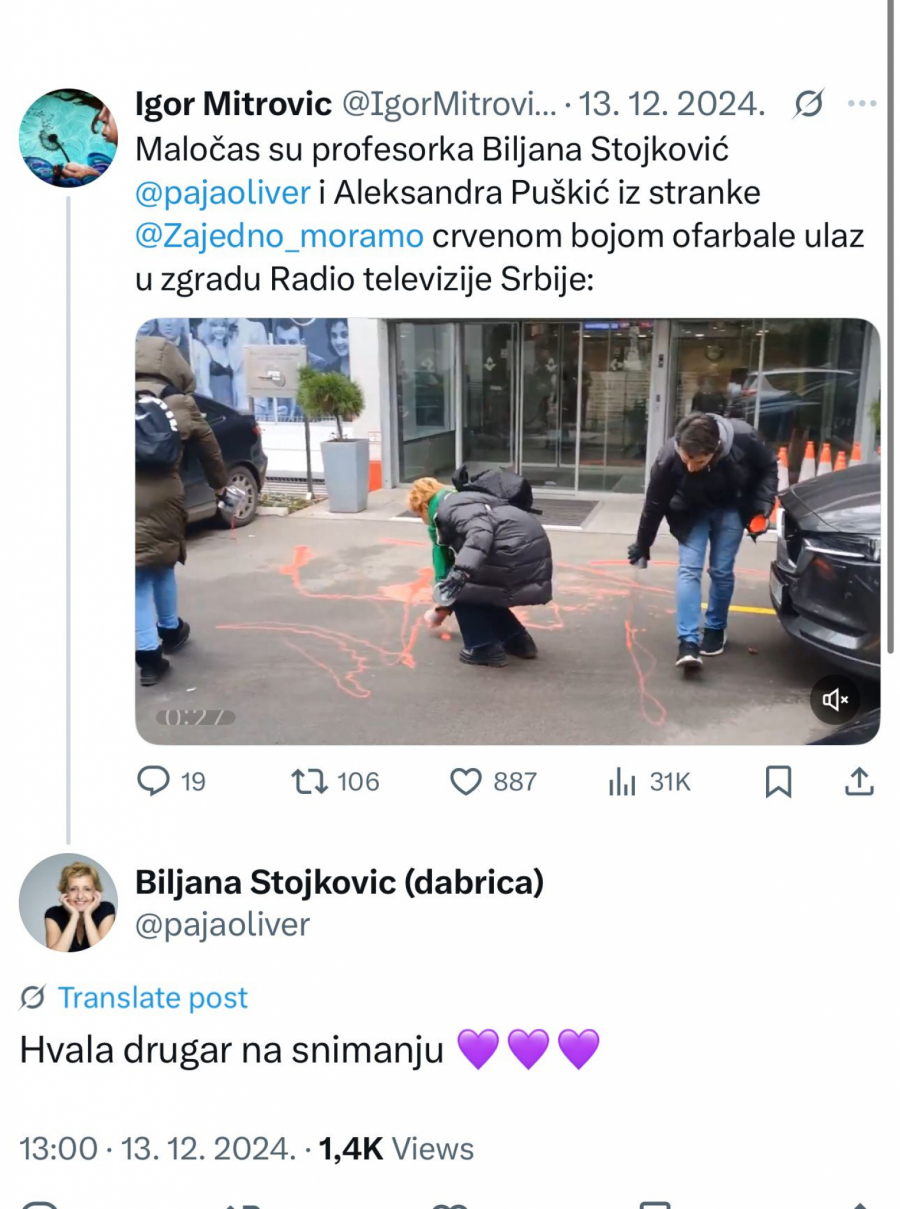The image size is (900, 1209).
Task: Repost the tweet with 106 reposts
Action: pyautogui.click(x=335, y=781)
